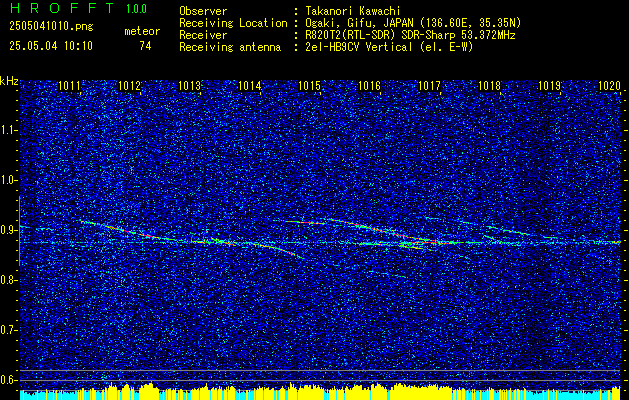Click the version number 1.0.0
Screen dimensions: 629x400
click(x=136, y=9)
